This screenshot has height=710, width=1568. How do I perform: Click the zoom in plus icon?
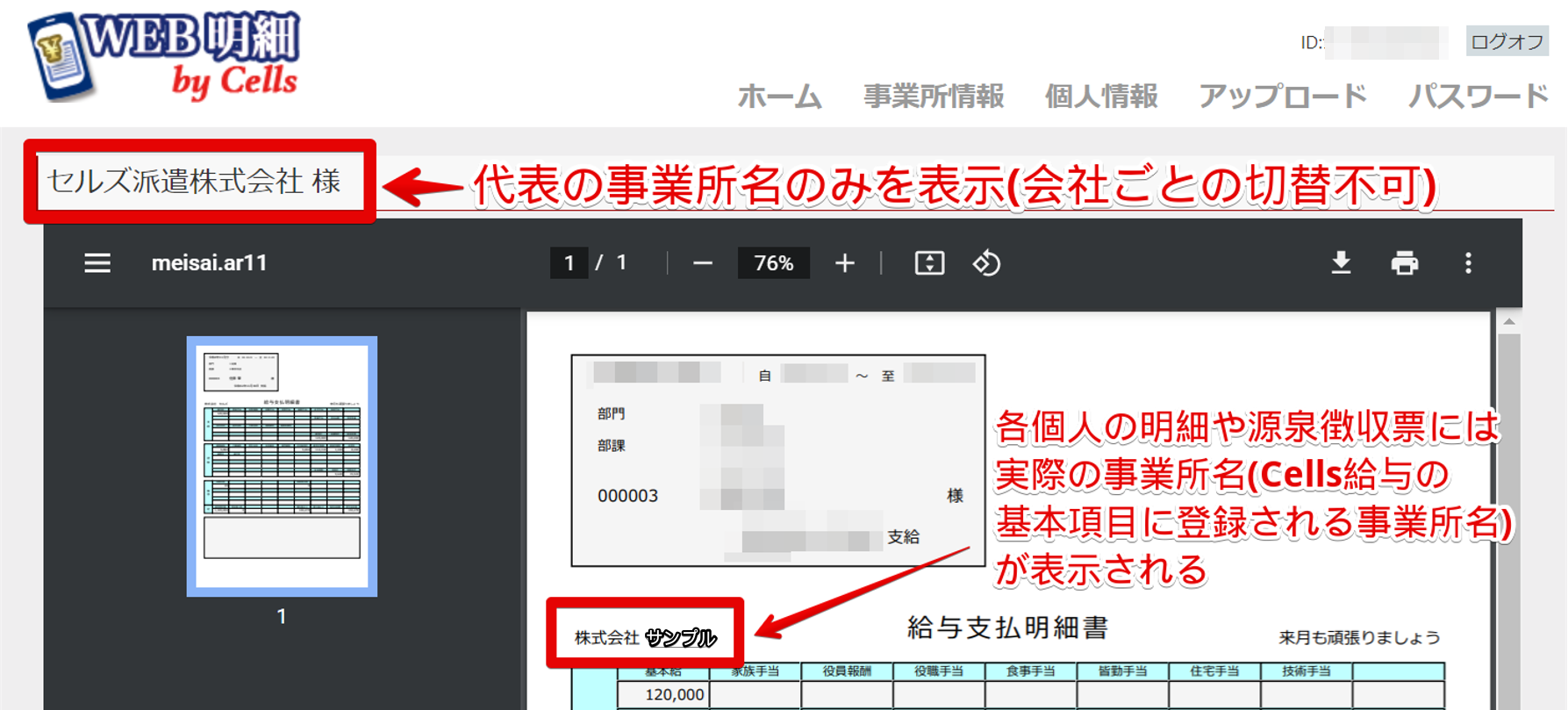844,263
